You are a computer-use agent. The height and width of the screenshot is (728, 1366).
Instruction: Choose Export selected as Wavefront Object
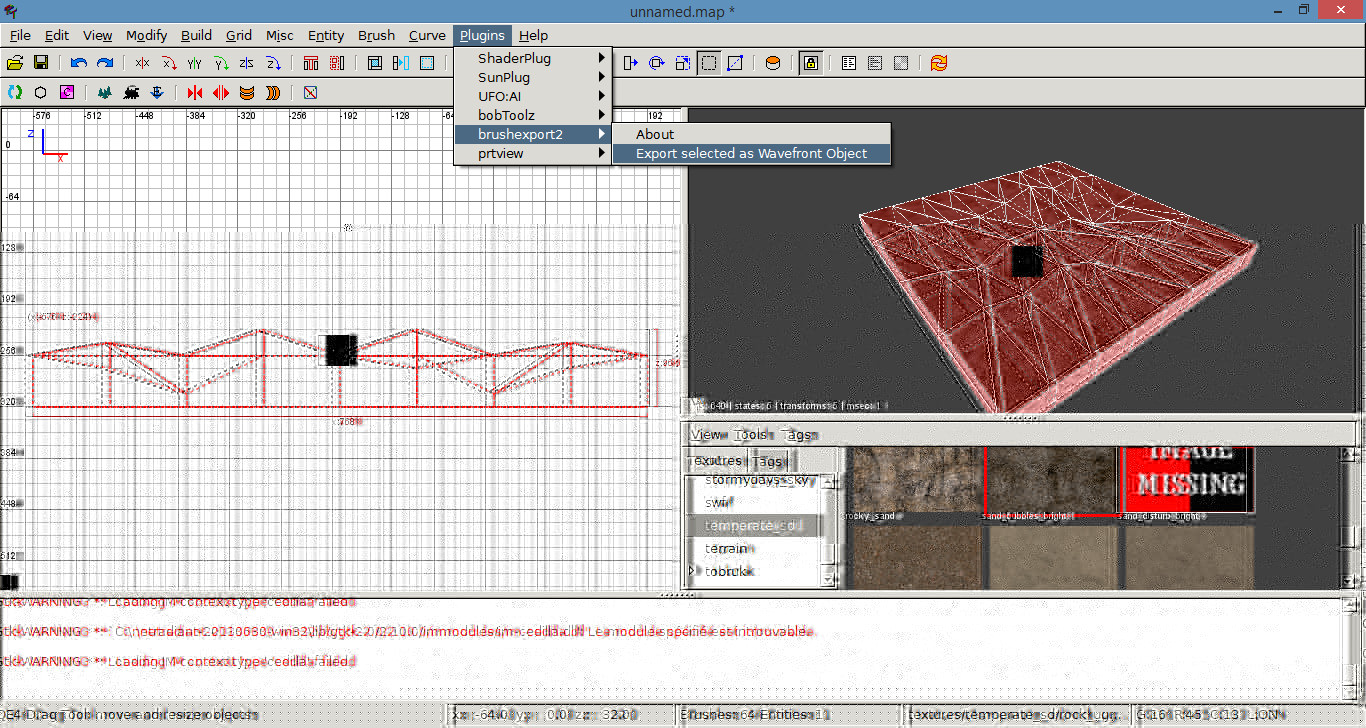(x=751, y=153)
